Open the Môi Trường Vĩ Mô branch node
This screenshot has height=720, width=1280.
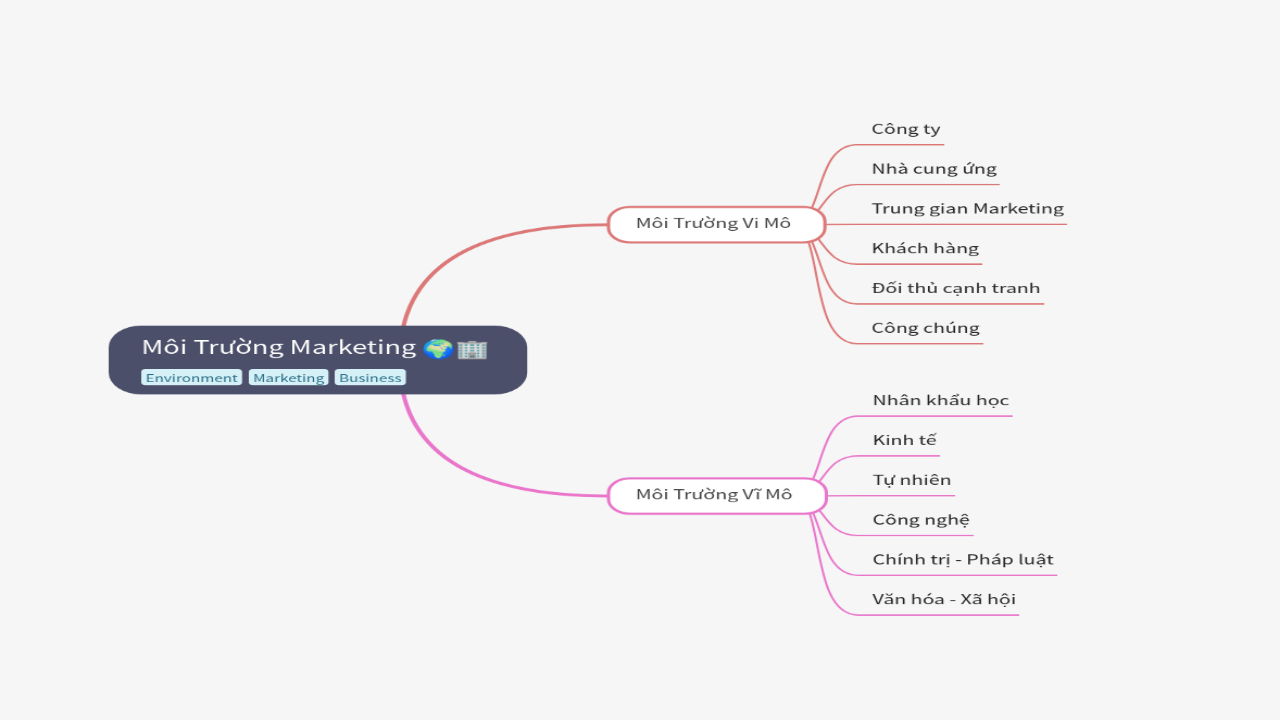click(715, 494)
